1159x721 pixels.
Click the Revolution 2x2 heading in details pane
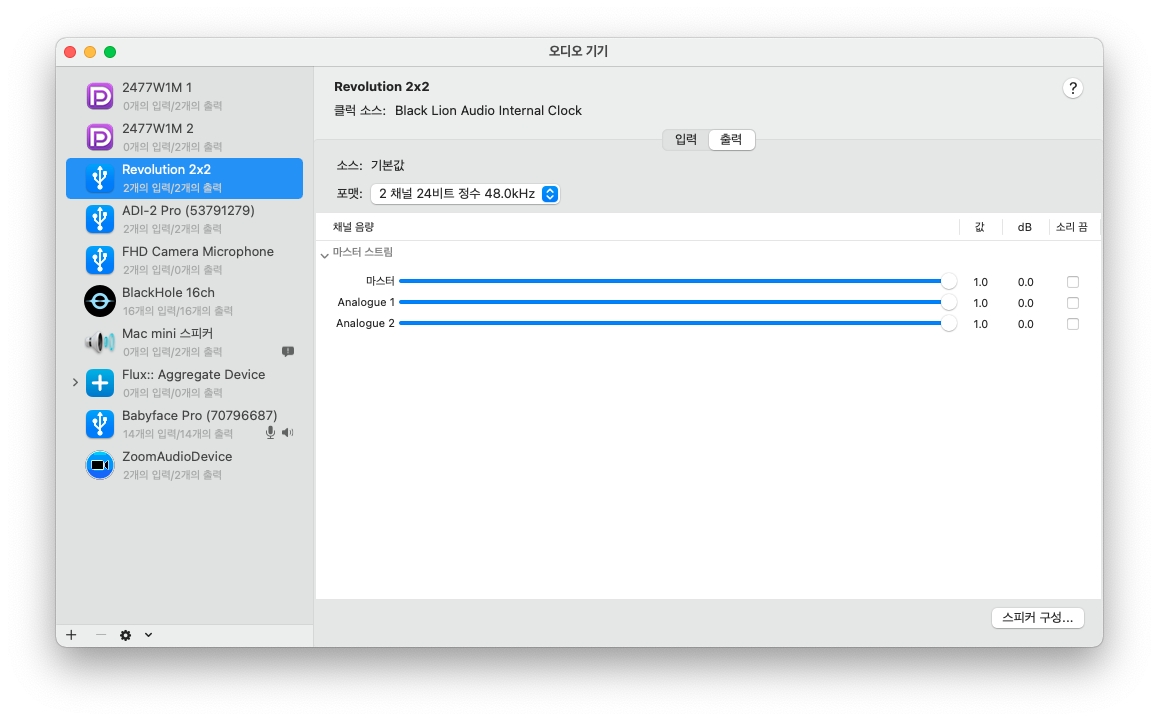pyautogui.click(x=381, y=87)
